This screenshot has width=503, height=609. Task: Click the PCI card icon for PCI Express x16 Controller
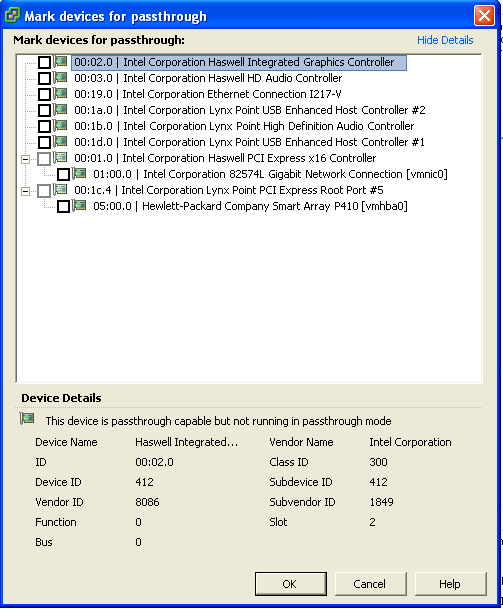click(61, 157)
